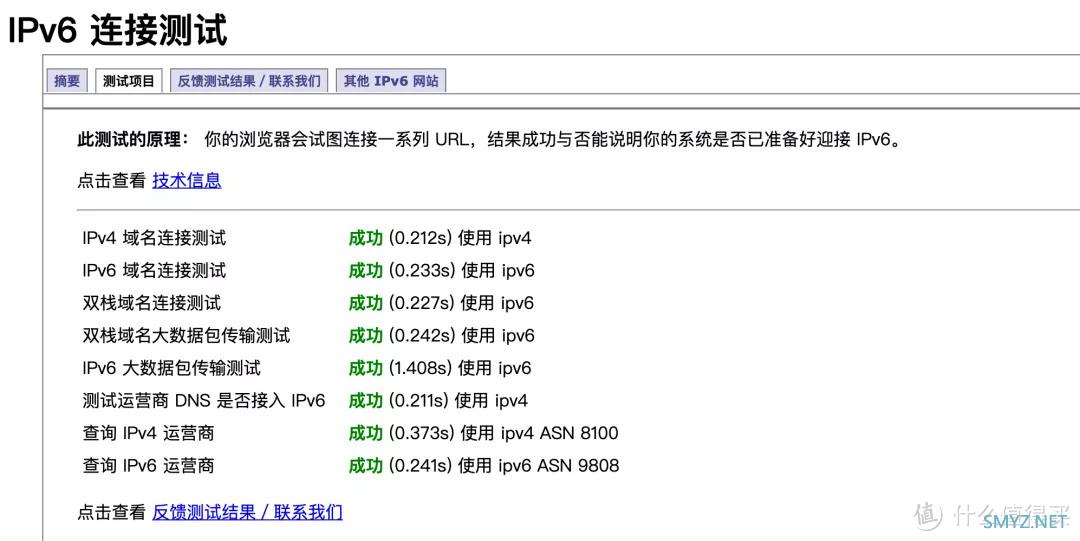Screen dimensions: 1080x541
Task: Select the IPv6 大数据包传输测试 row label
Action: [x=172, y=368]
